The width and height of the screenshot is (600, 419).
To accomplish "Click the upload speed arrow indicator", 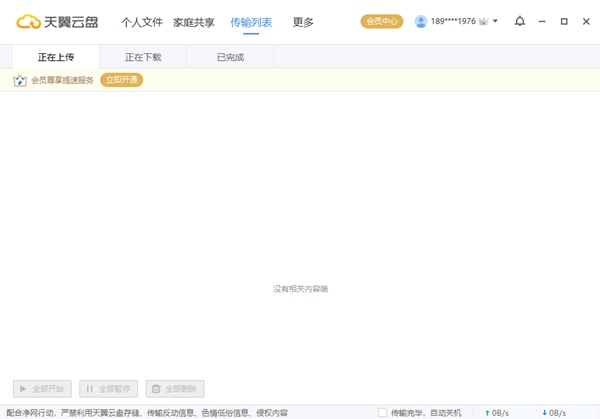I will click(x=487, y=413).
